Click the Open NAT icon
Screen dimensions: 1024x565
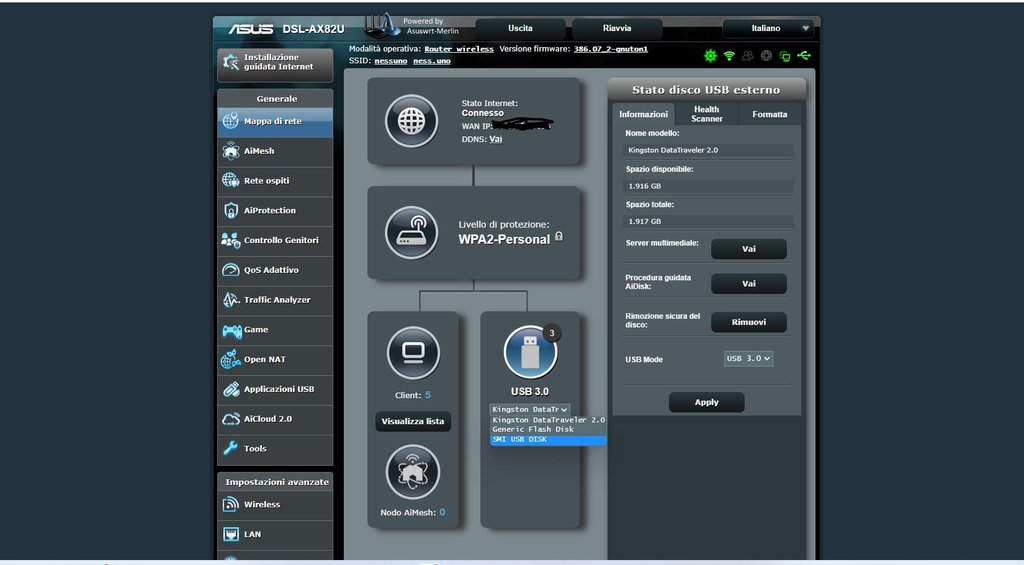click(231, 359)
